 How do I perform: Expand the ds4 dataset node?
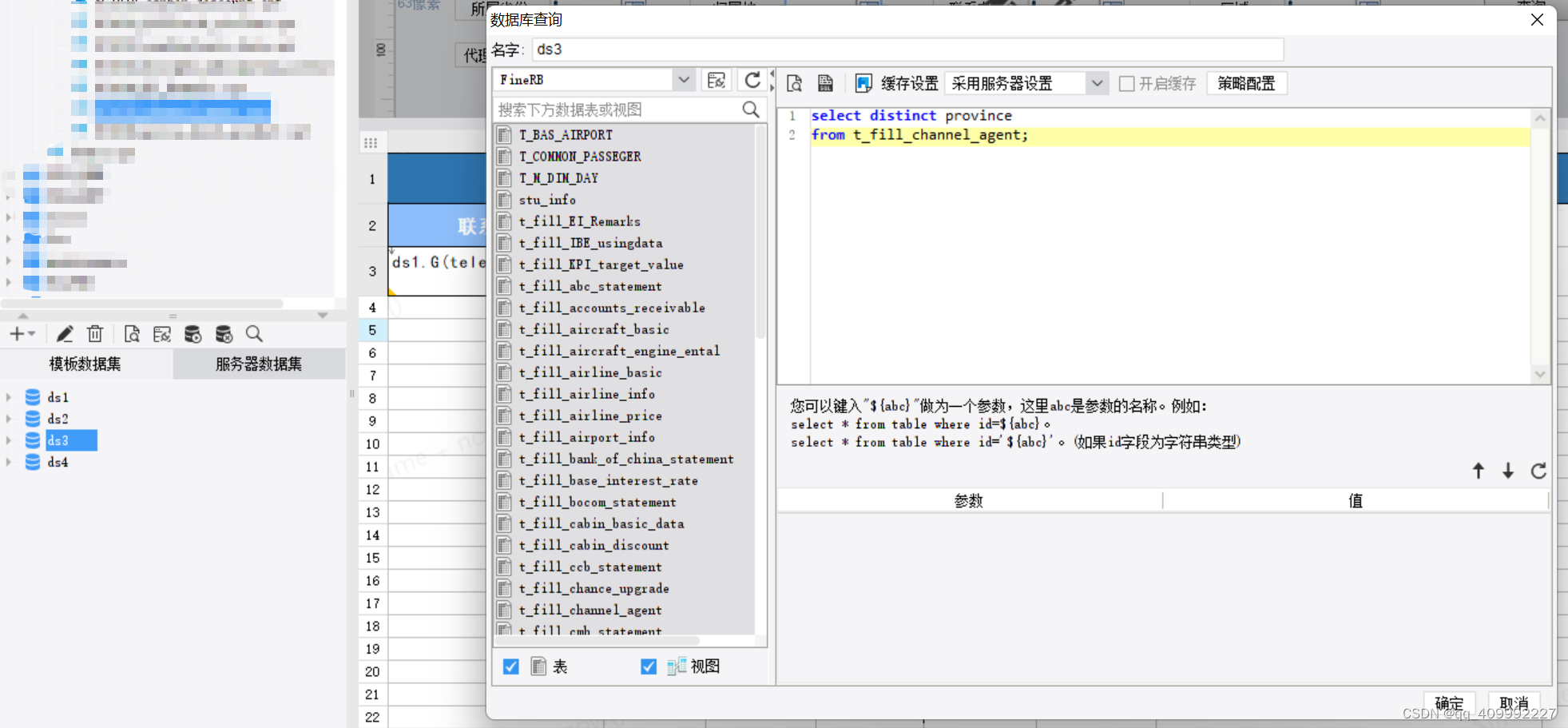pos(9,462)
